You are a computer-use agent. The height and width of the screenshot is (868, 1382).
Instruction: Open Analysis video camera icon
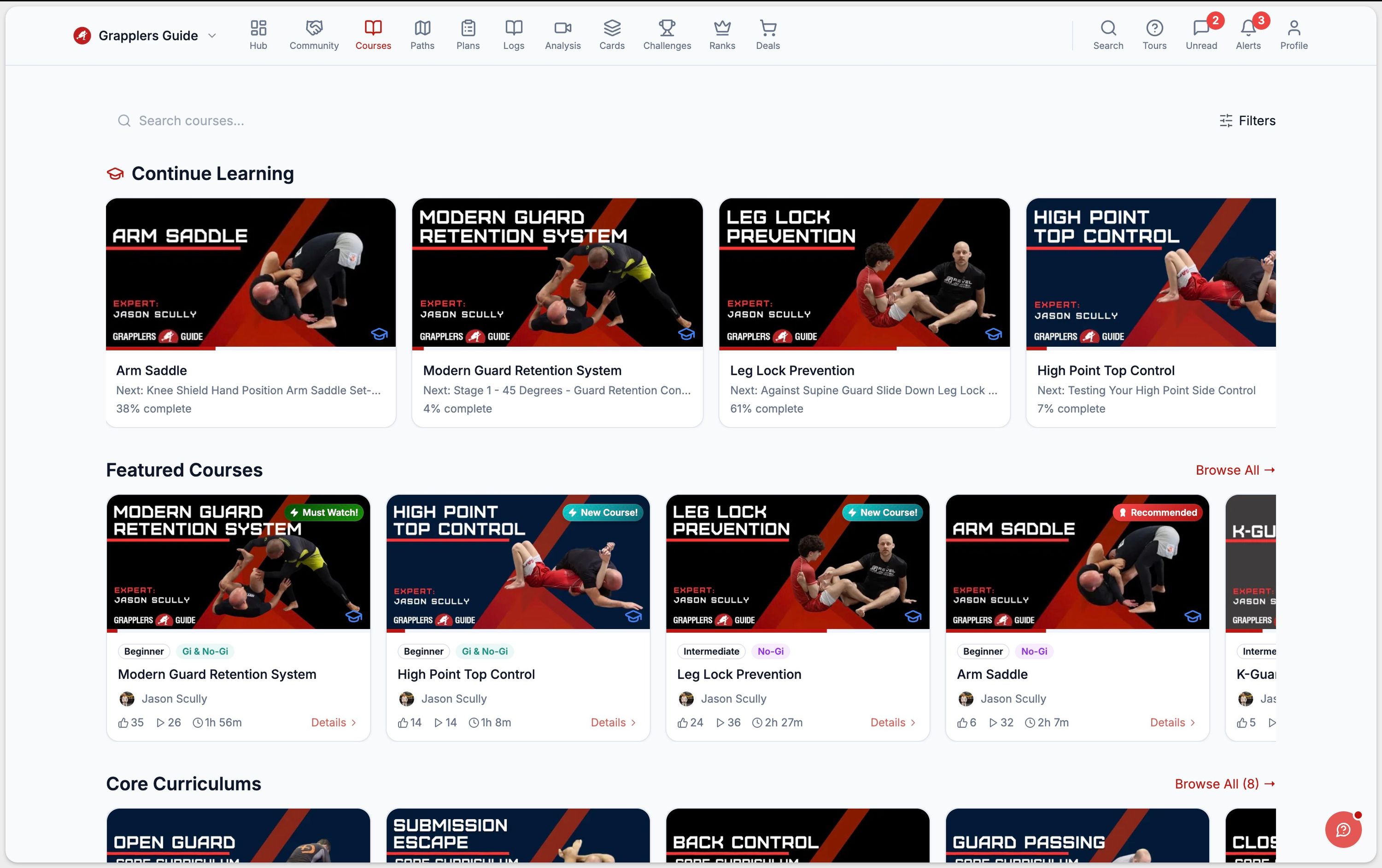(562, 28)
